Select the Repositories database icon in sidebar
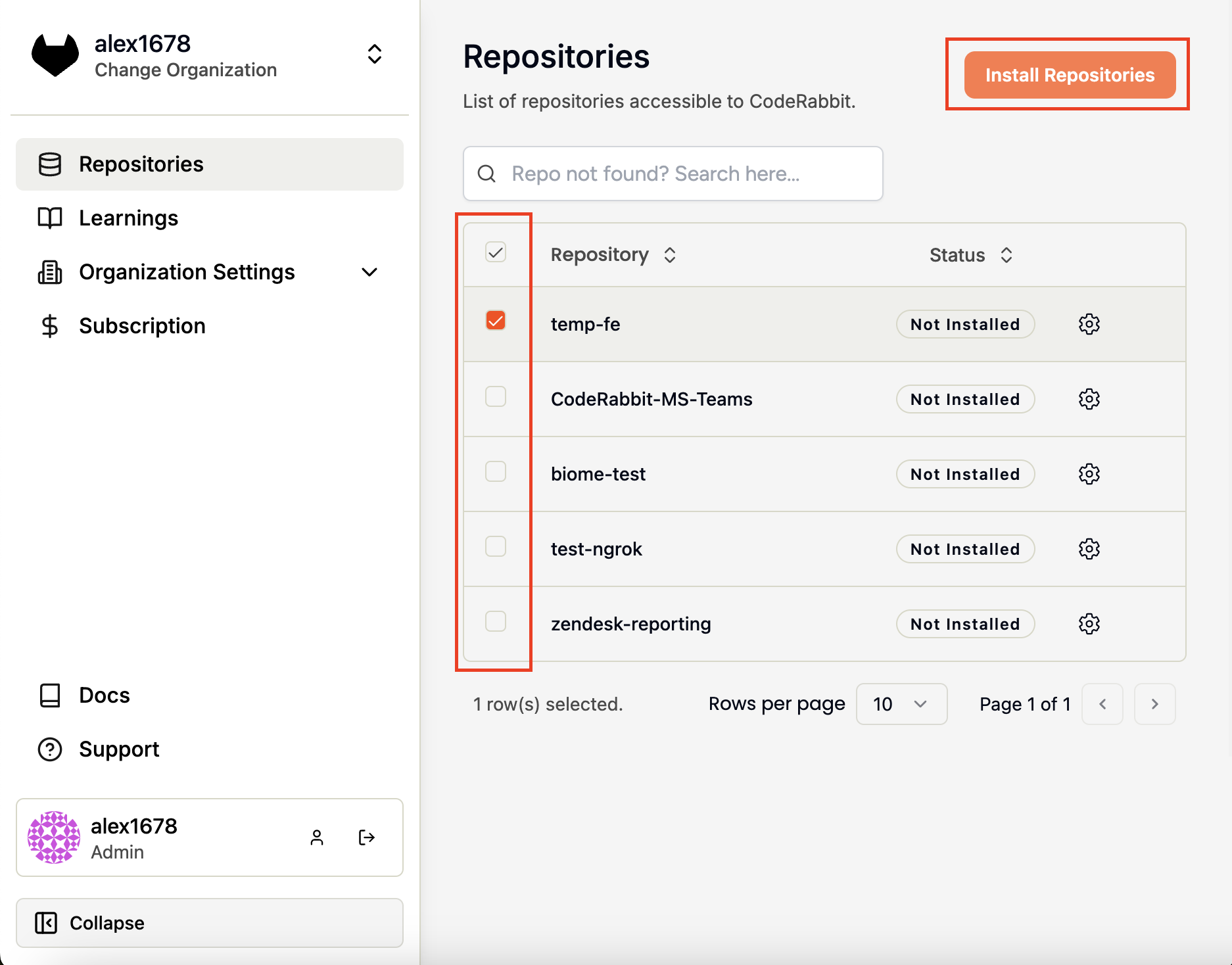1232x965 pixels. click(50, 164)
